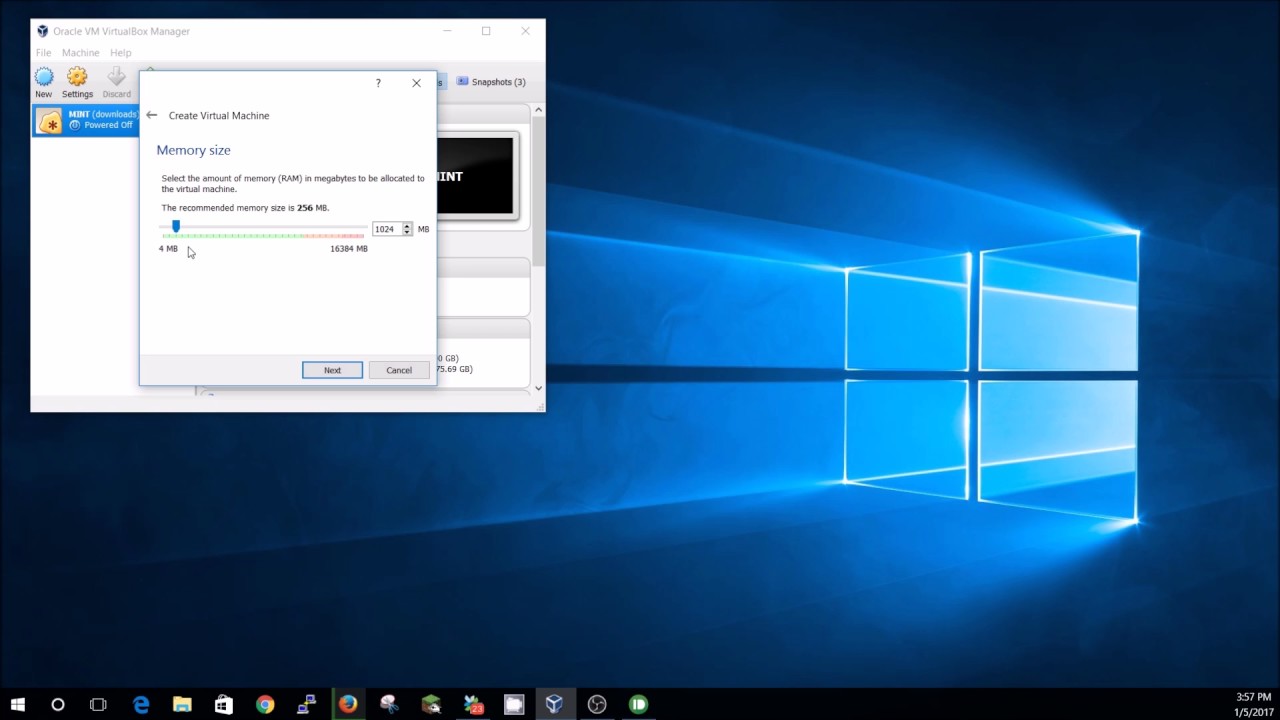This screenshot has height=720, width=1280.
Task: Click the '16384 MB' maximum label
Action: tap(349, 249)
